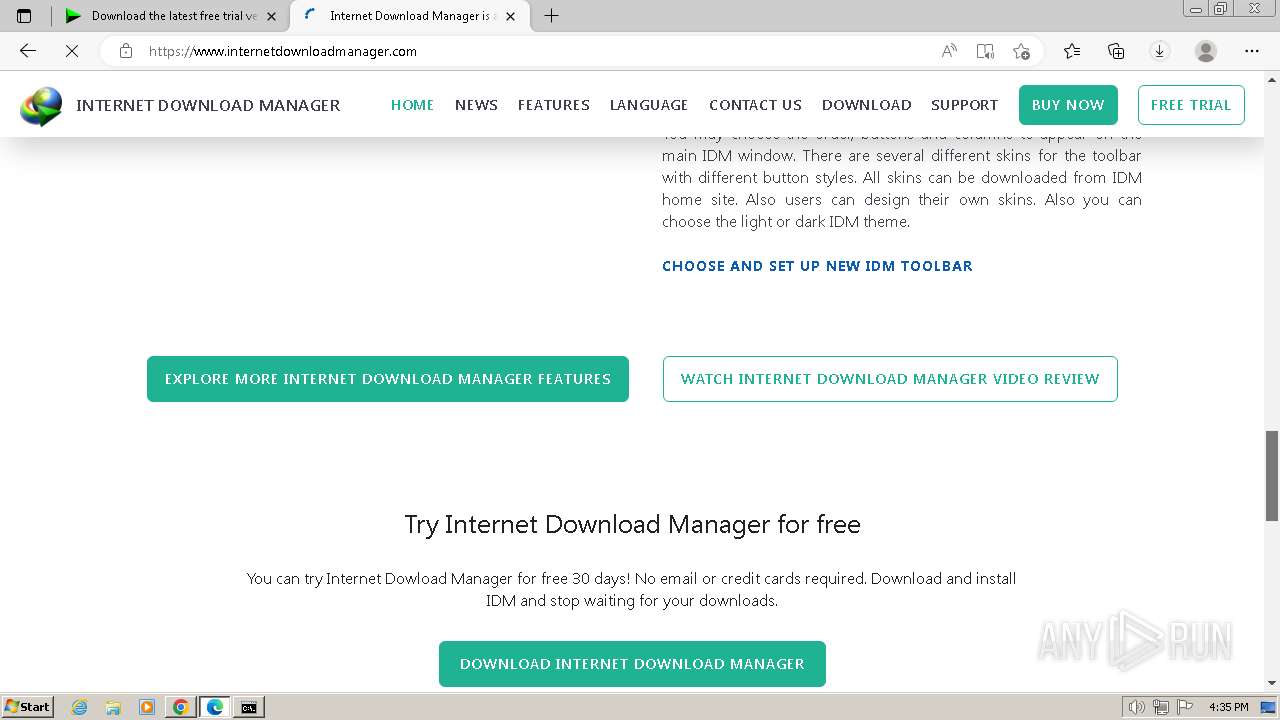Open the NEWS nav item
This screenshot has width=1280, height=720.
pos(476,105)
